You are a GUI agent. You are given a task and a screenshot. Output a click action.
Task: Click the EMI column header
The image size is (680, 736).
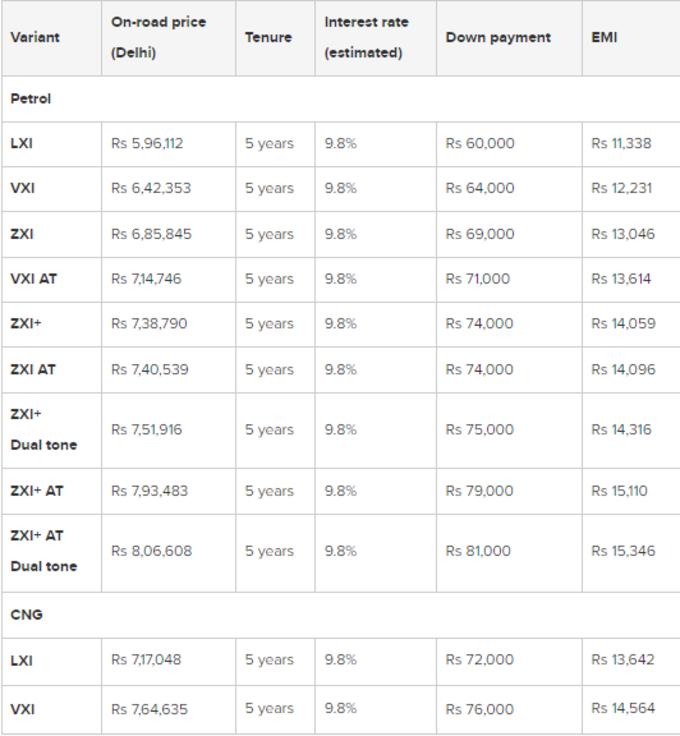pyautogui.click(x=604, y=38)
